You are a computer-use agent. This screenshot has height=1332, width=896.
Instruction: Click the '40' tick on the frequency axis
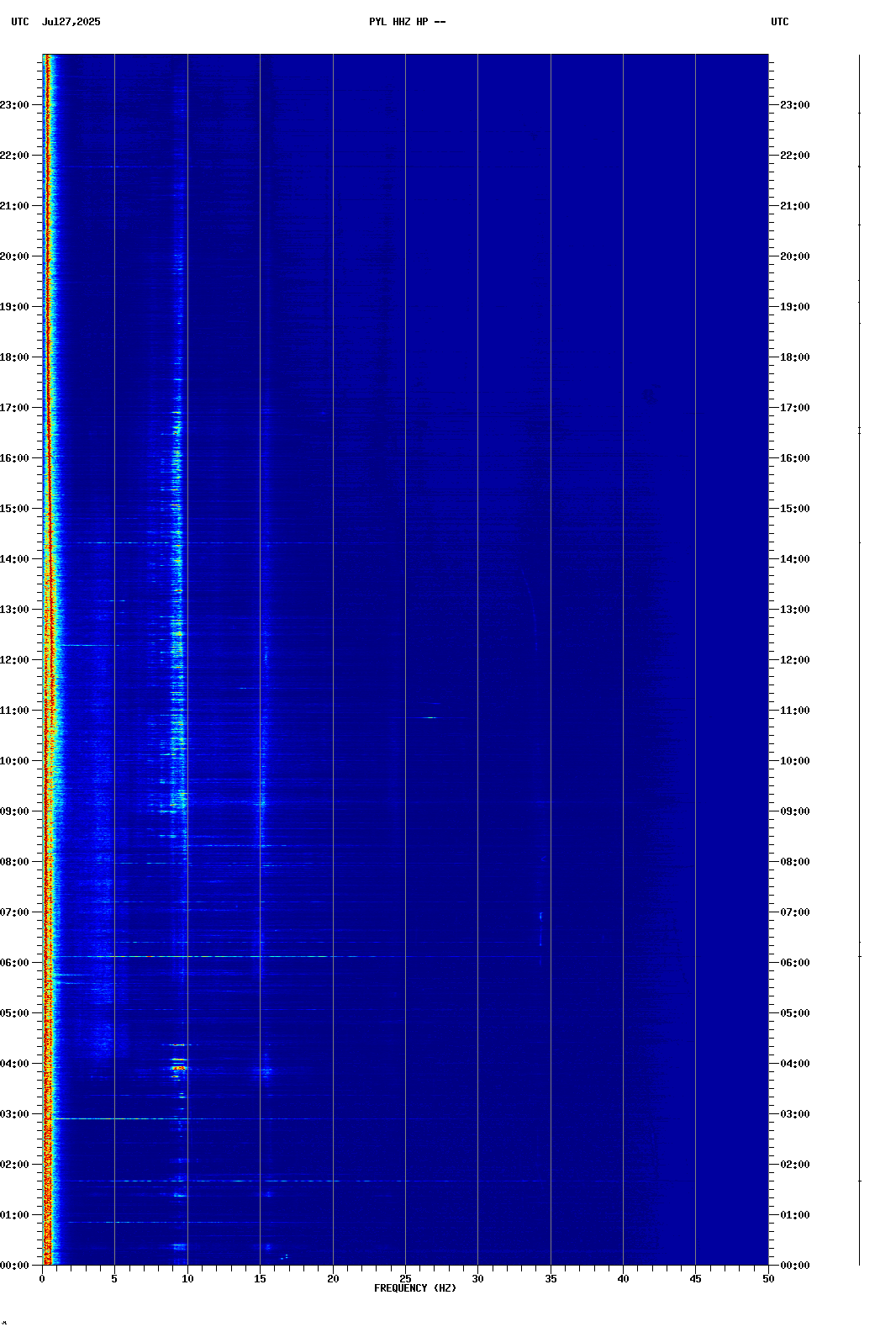tap(623, 1279)
